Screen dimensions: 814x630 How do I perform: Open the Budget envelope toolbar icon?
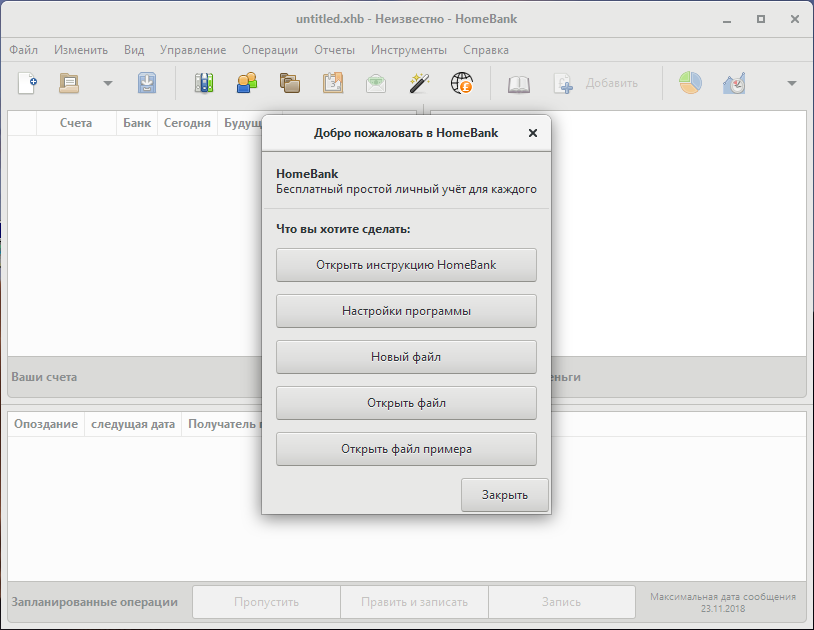(376, 83)
